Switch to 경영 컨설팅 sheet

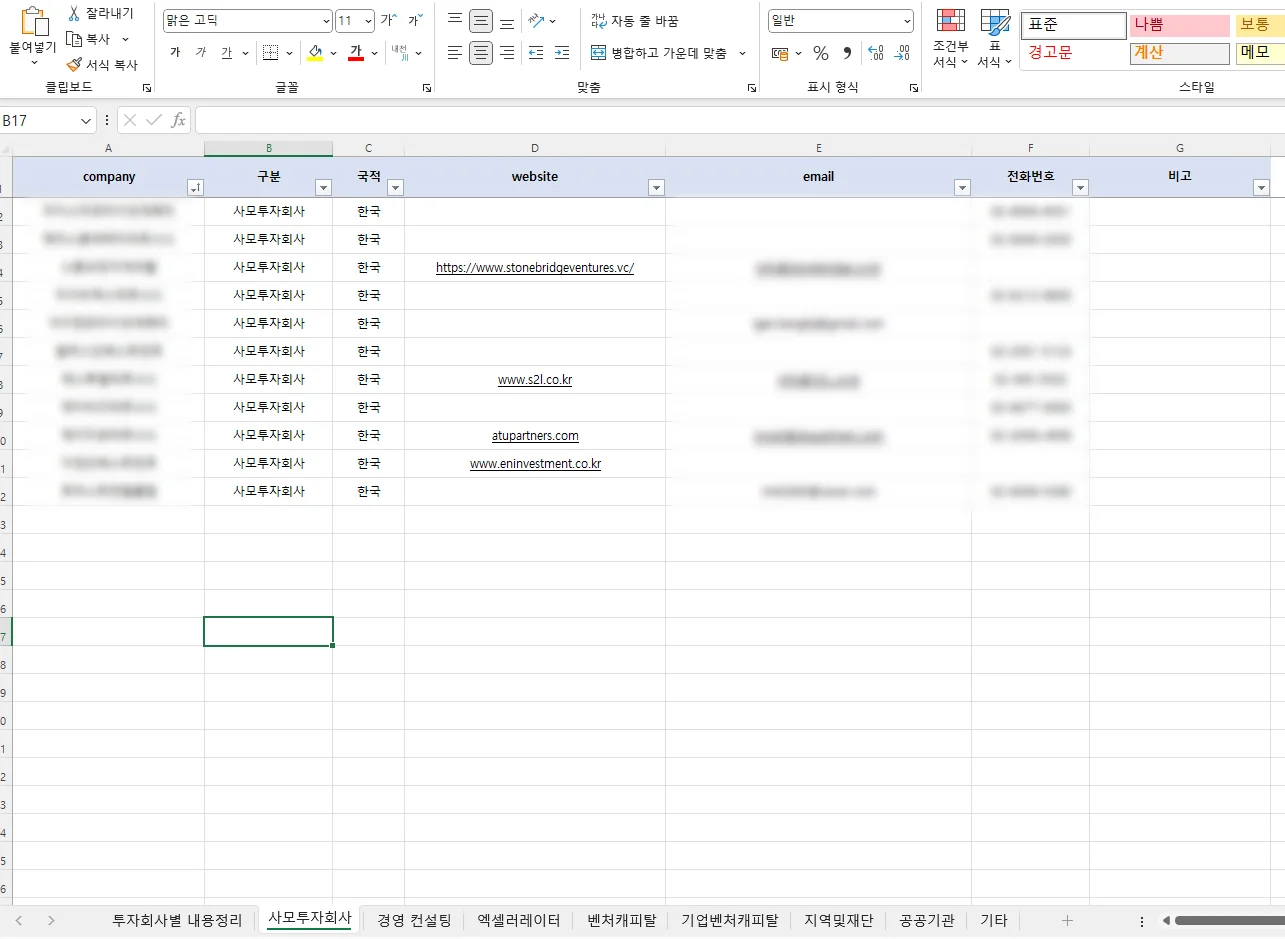tap(414, 920)
